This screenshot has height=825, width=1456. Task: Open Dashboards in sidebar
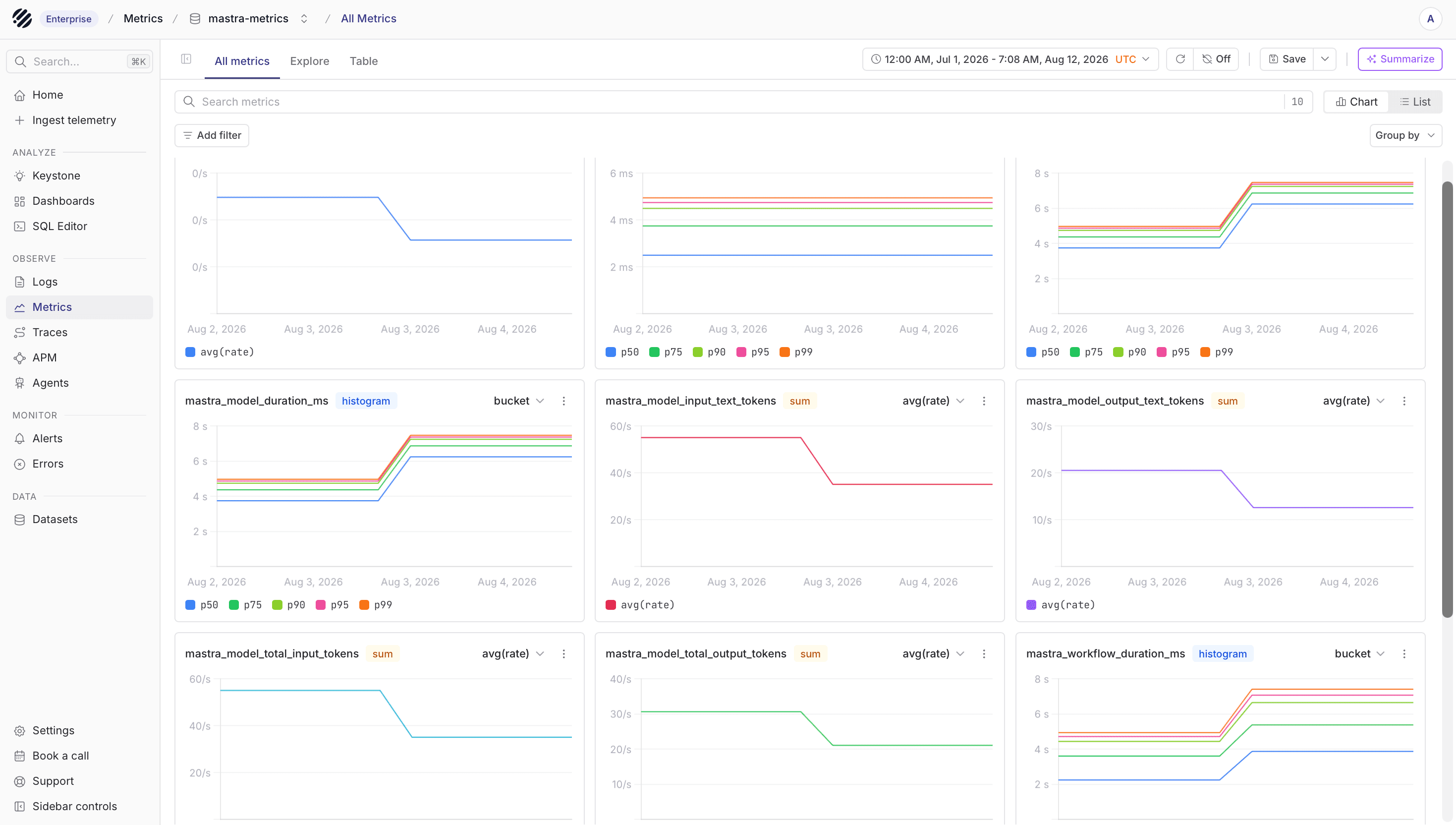pyautogui.click(x=80, y=201)
